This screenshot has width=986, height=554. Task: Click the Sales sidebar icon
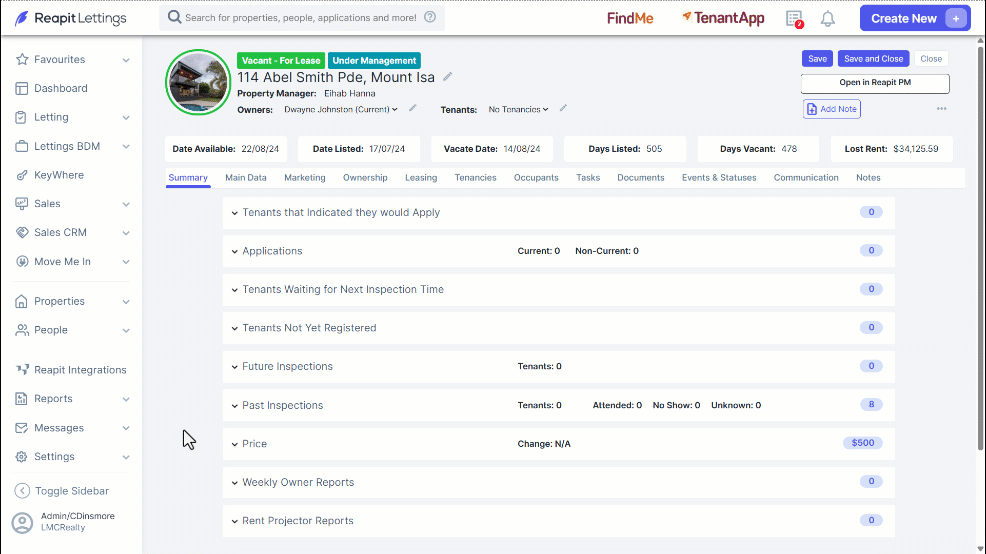pos(22,204)
